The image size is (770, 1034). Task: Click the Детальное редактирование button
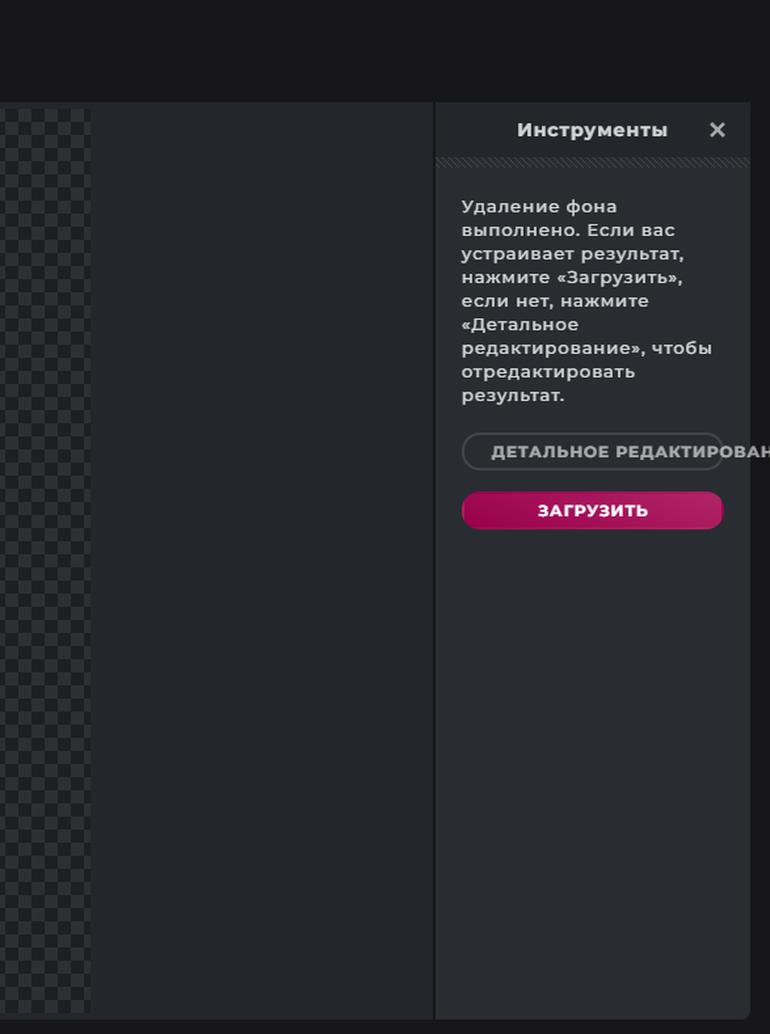click(592, 451)
